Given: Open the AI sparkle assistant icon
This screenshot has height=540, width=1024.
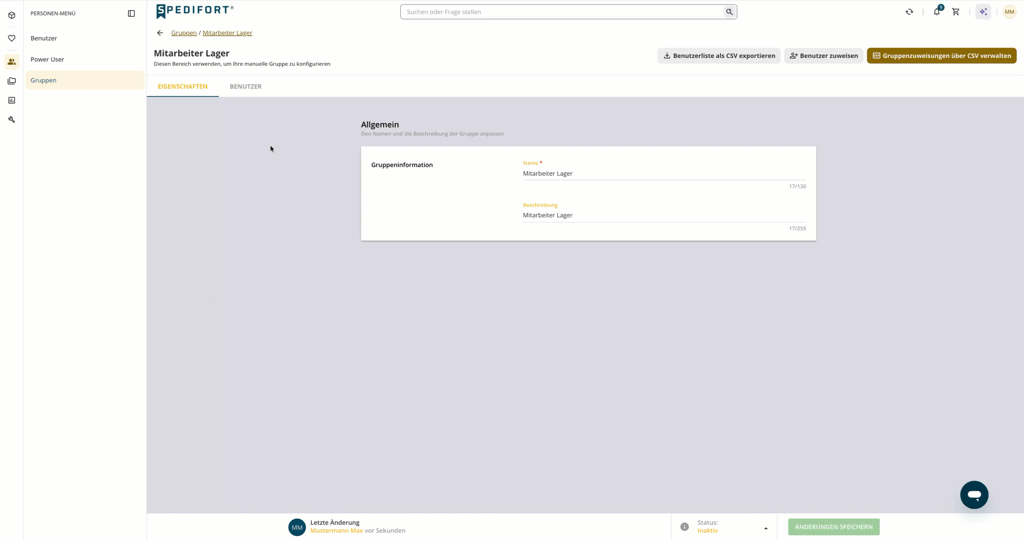Looking at the screenshot, I should [983, 12].
